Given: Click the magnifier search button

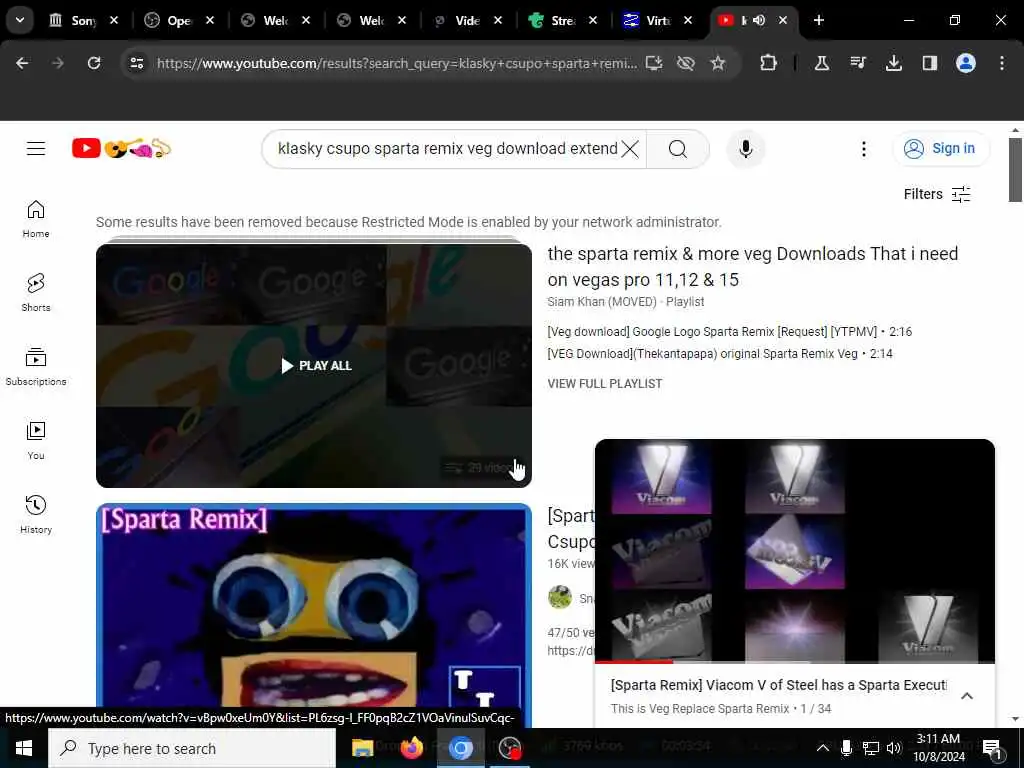Looking at the screenshot, I should (678, 149).
